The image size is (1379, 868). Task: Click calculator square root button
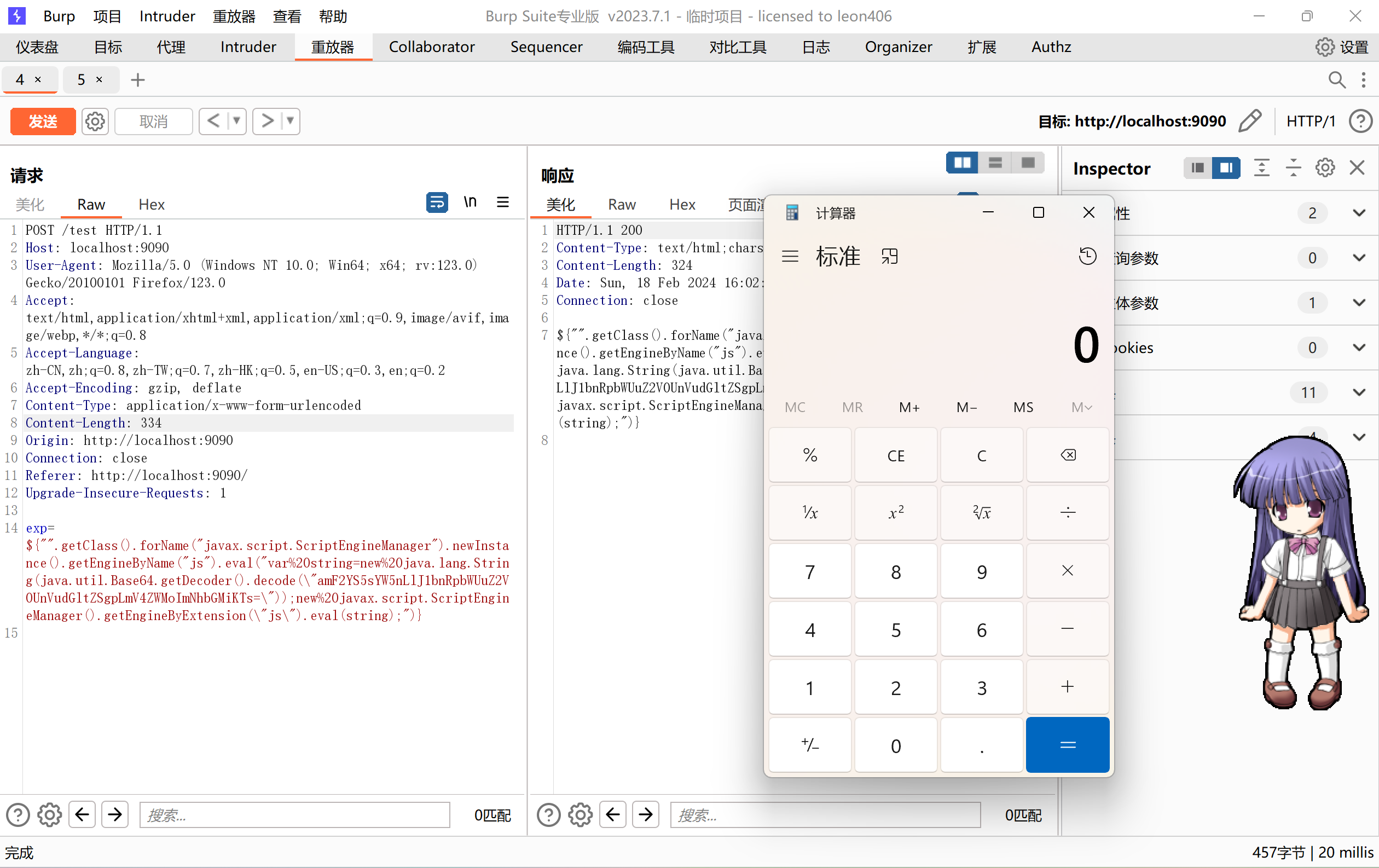click(x=982, y=512)
